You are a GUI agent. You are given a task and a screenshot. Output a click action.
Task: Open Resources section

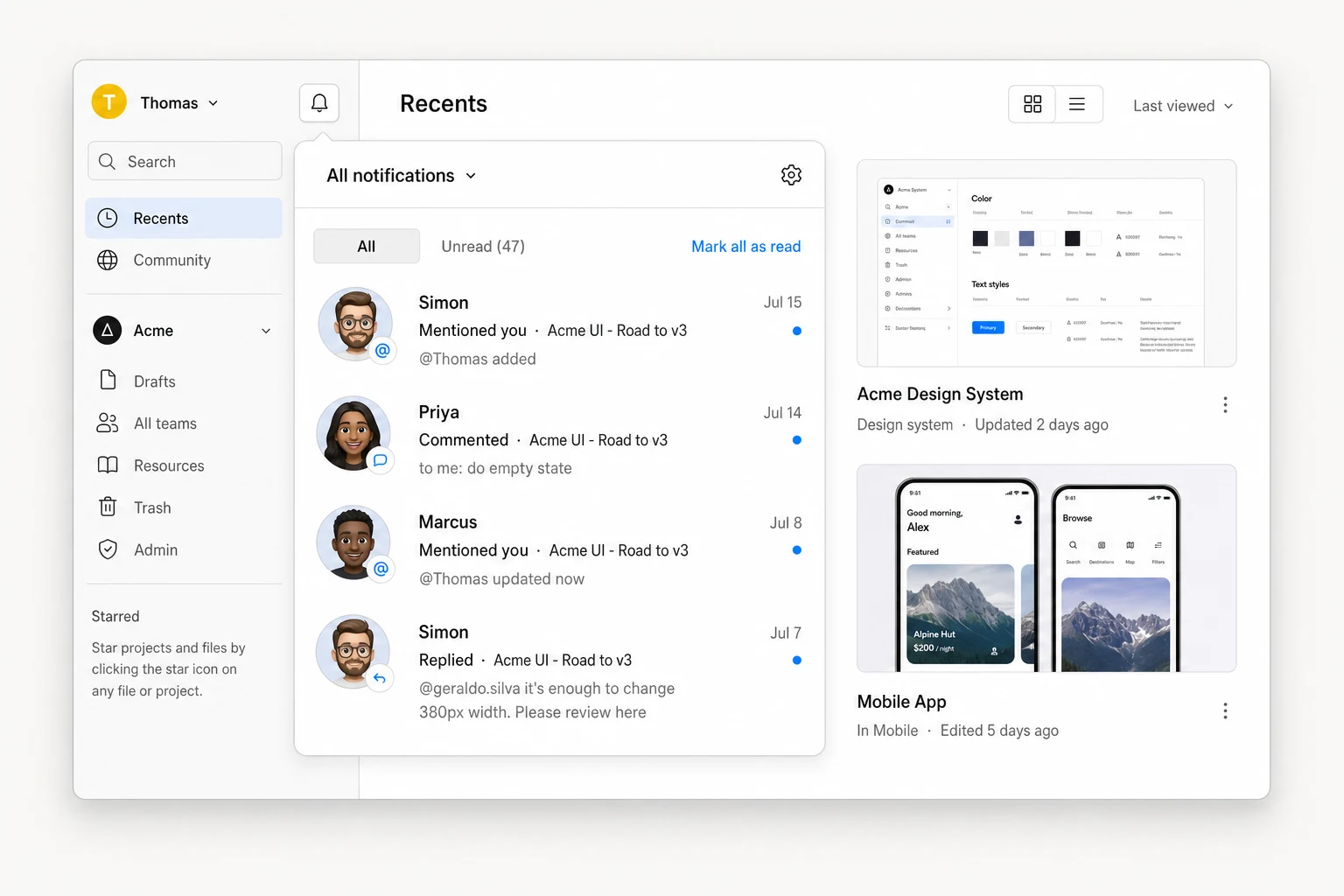point(184,465)
